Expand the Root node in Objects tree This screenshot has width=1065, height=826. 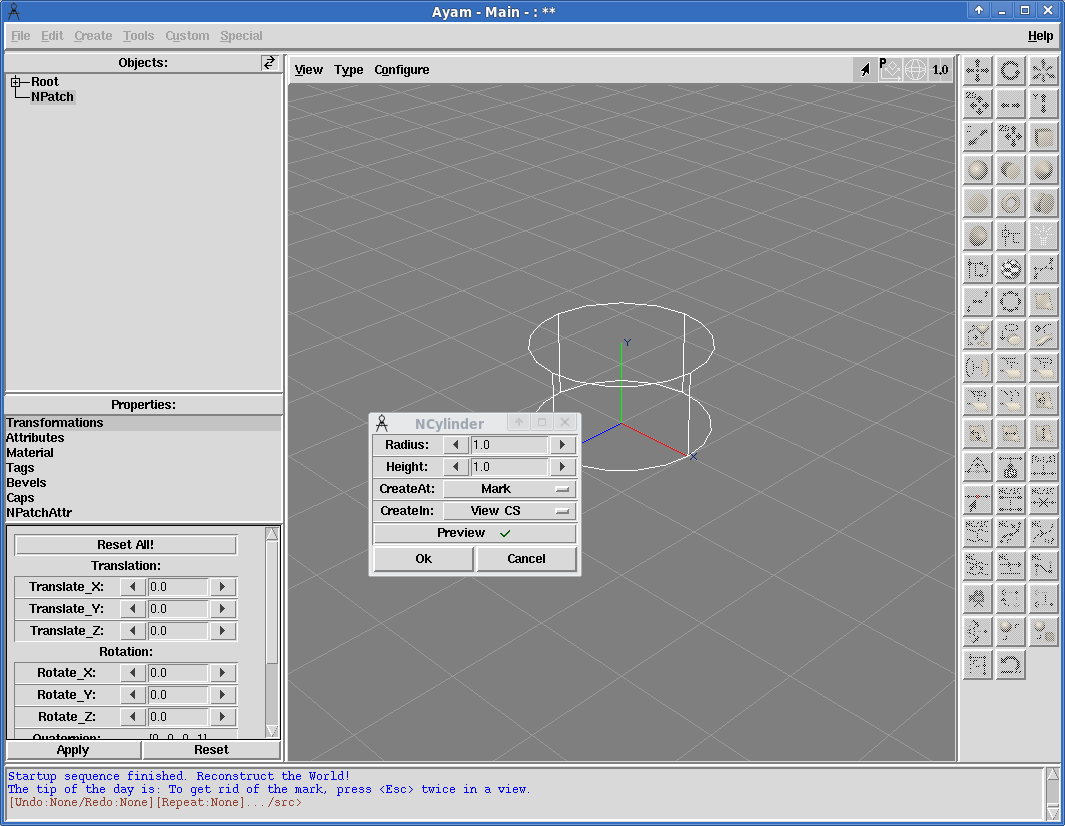click(16, 82)
